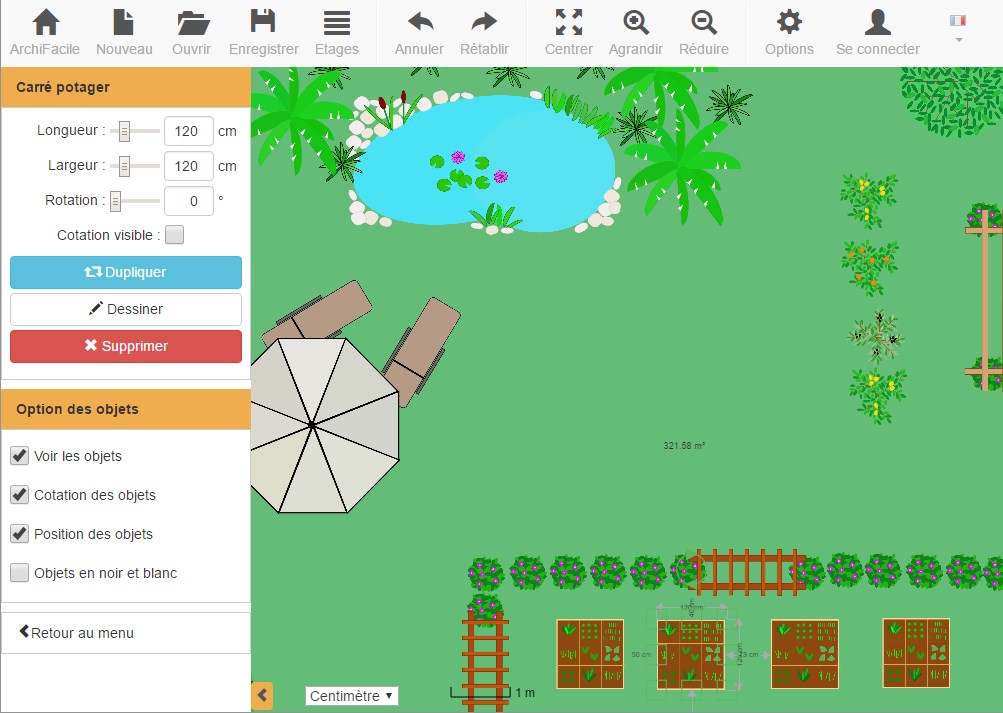Save the plan via the Enregistrer icon
Image resolution: width=1003 pixels, height=713 pixels.
(x=263, y=22)
